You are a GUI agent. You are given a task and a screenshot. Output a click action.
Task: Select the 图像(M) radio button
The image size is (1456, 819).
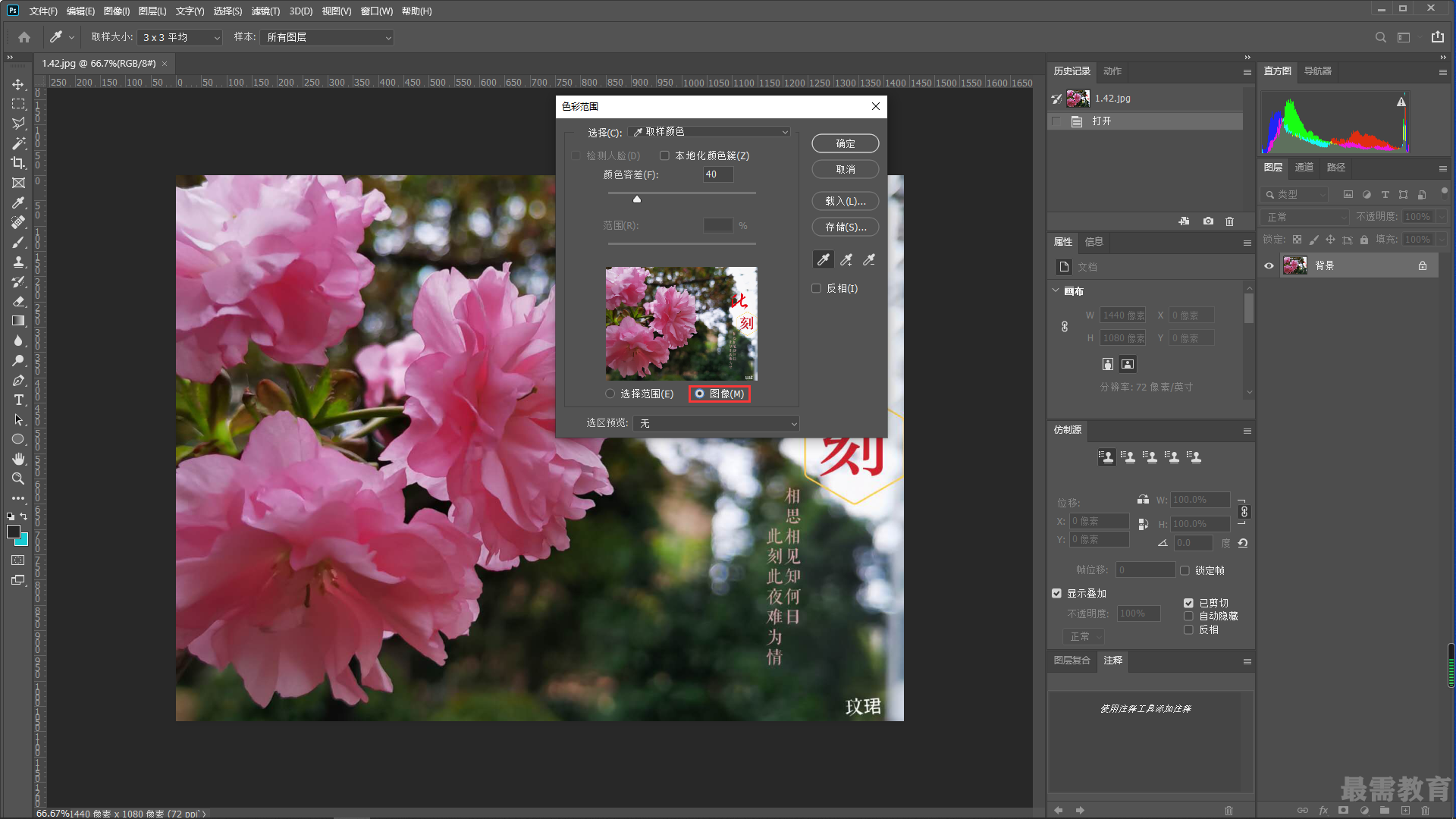pyautogui.click(x=699, y=394)
